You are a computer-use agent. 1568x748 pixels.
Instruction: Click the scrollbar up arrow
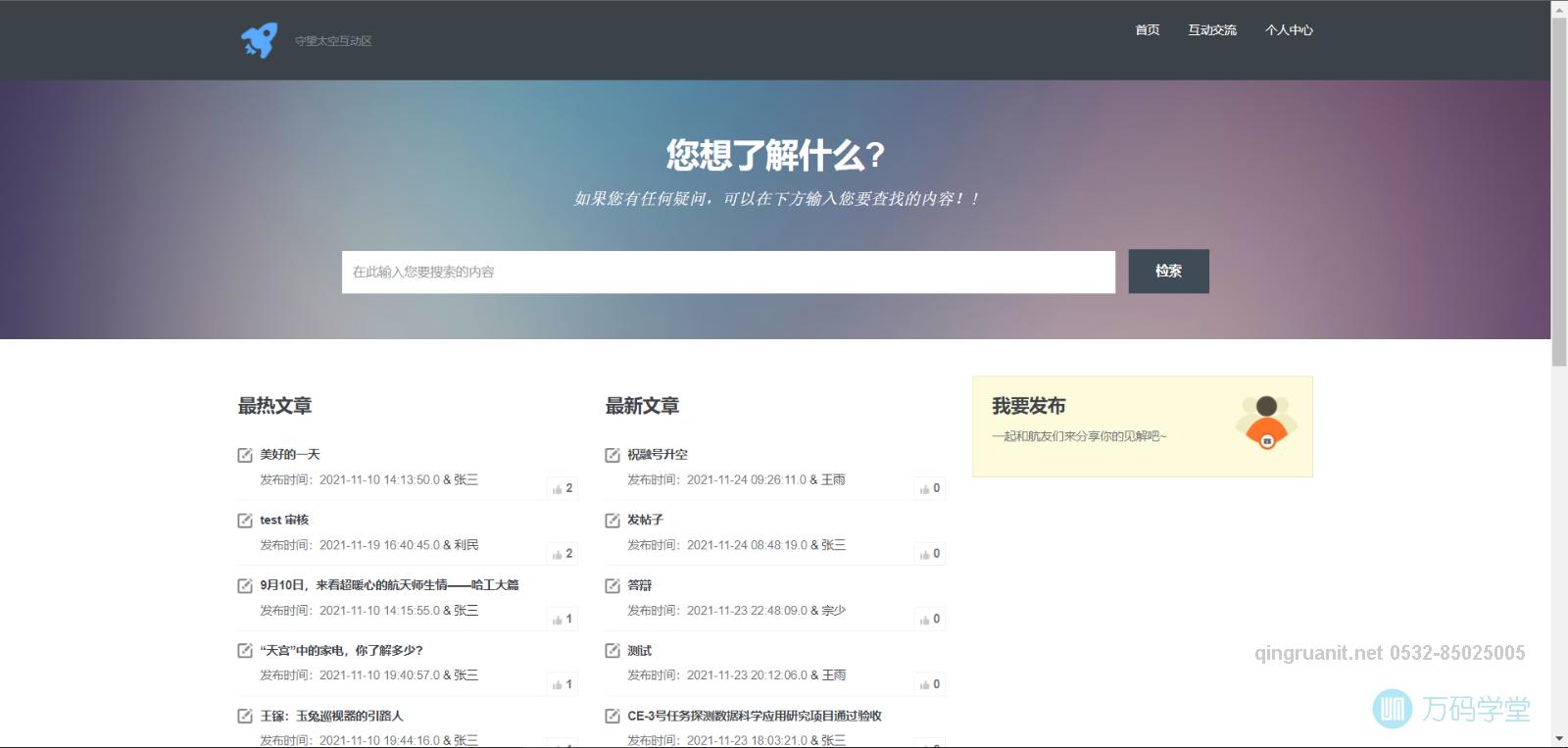click(x=1559, y=8)
